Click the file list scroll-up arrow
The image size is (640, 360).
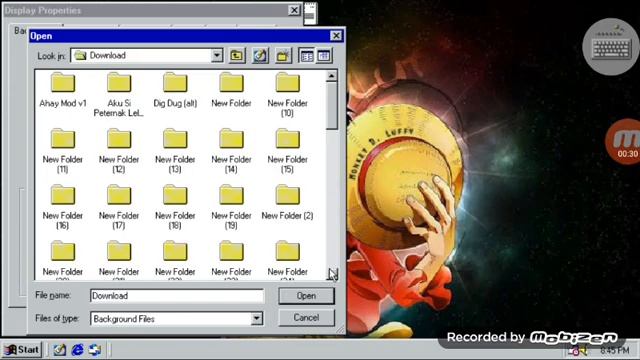331,76
